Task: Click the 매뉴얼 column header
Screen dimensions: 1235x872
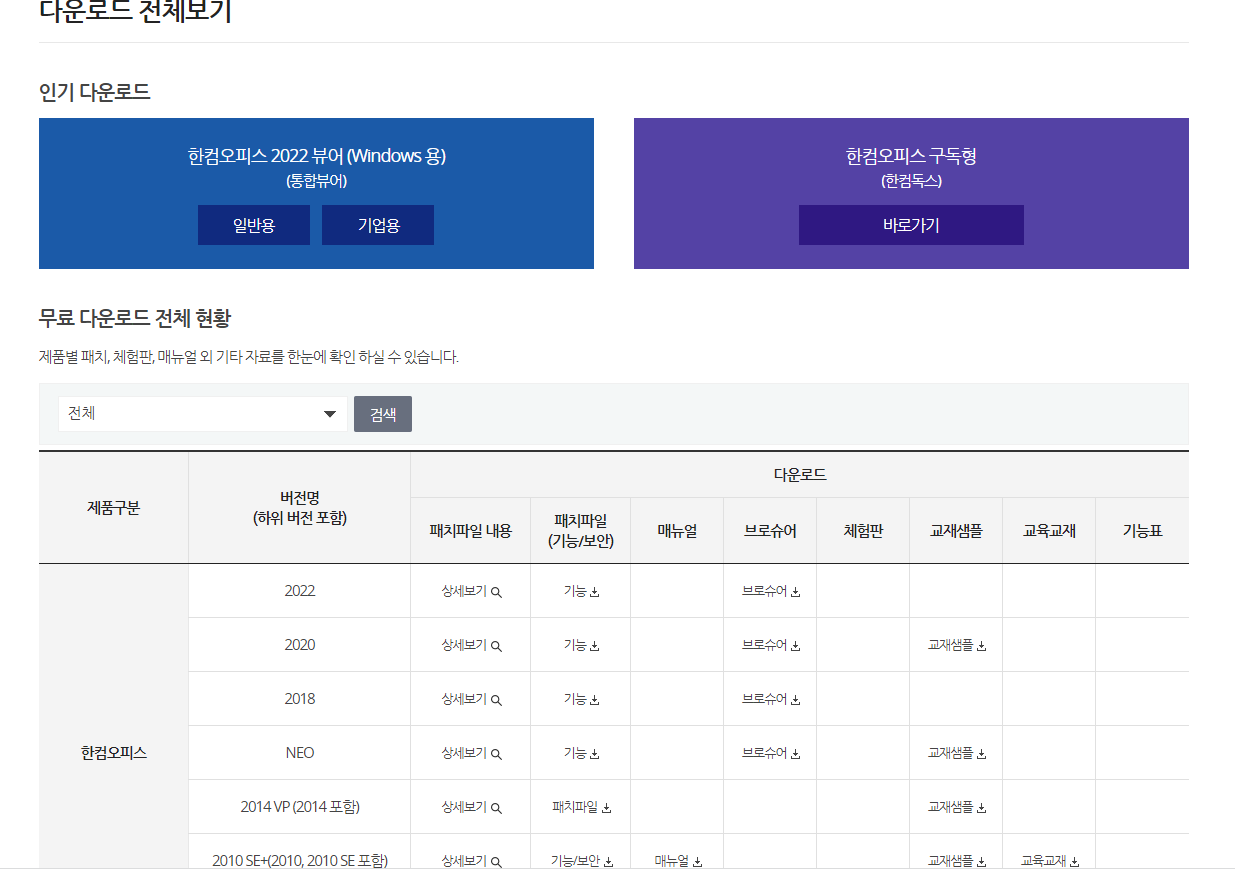Action: pos(677,531)
